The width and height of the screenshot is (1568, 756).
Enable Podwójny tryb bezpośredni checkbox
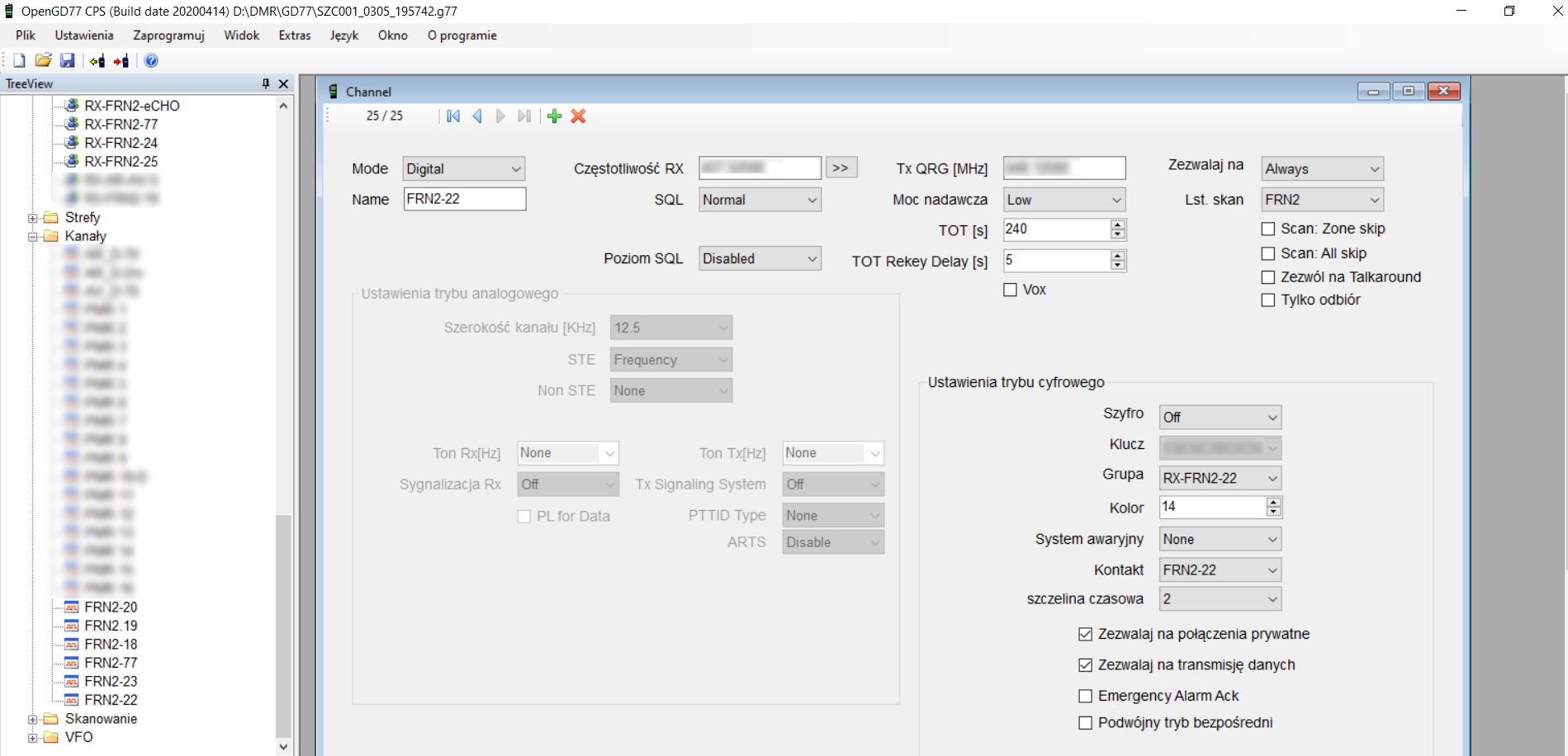pos(1086,723)
